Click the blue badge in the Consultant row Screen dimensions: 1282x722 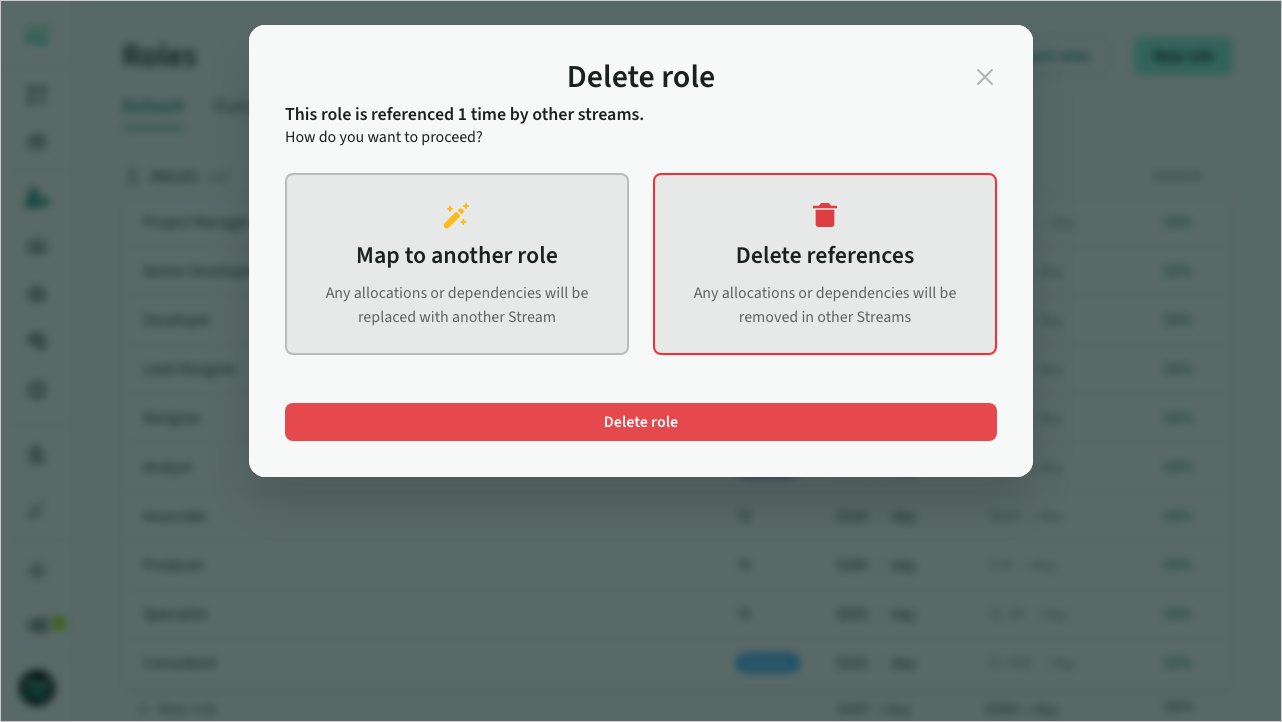pyautogui.click(x=767, y=663)
